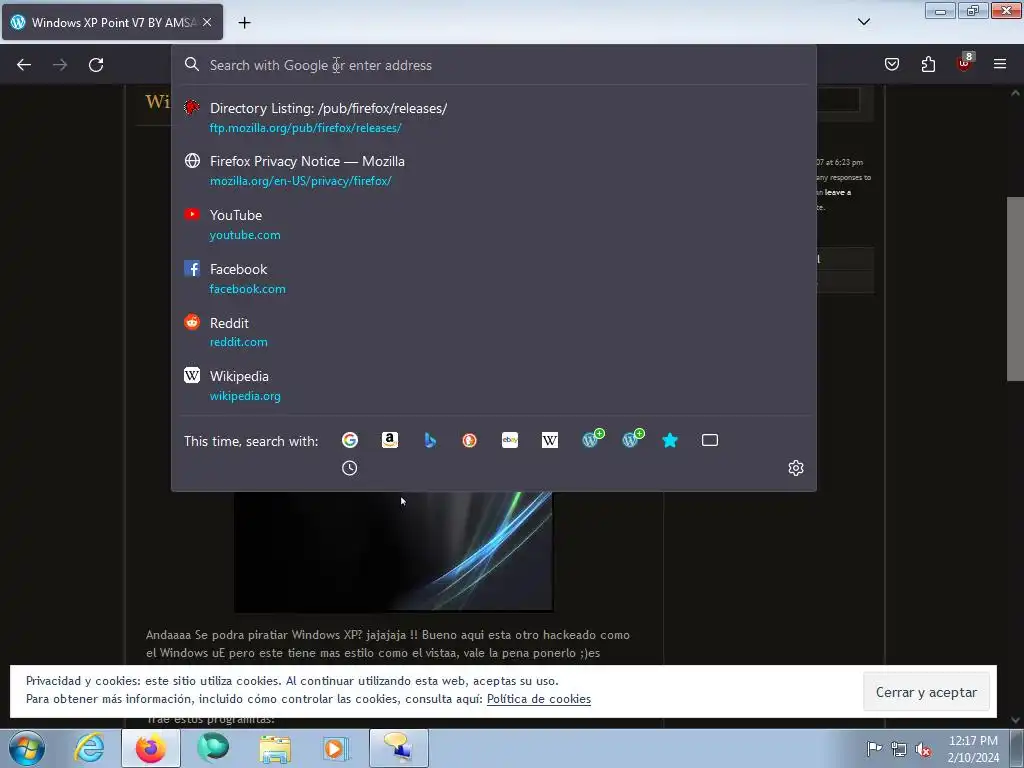This screenshot has height=768, width=1024.
Task: Open Windows Explorer folder in taskbar
Action: pos(275,748)
